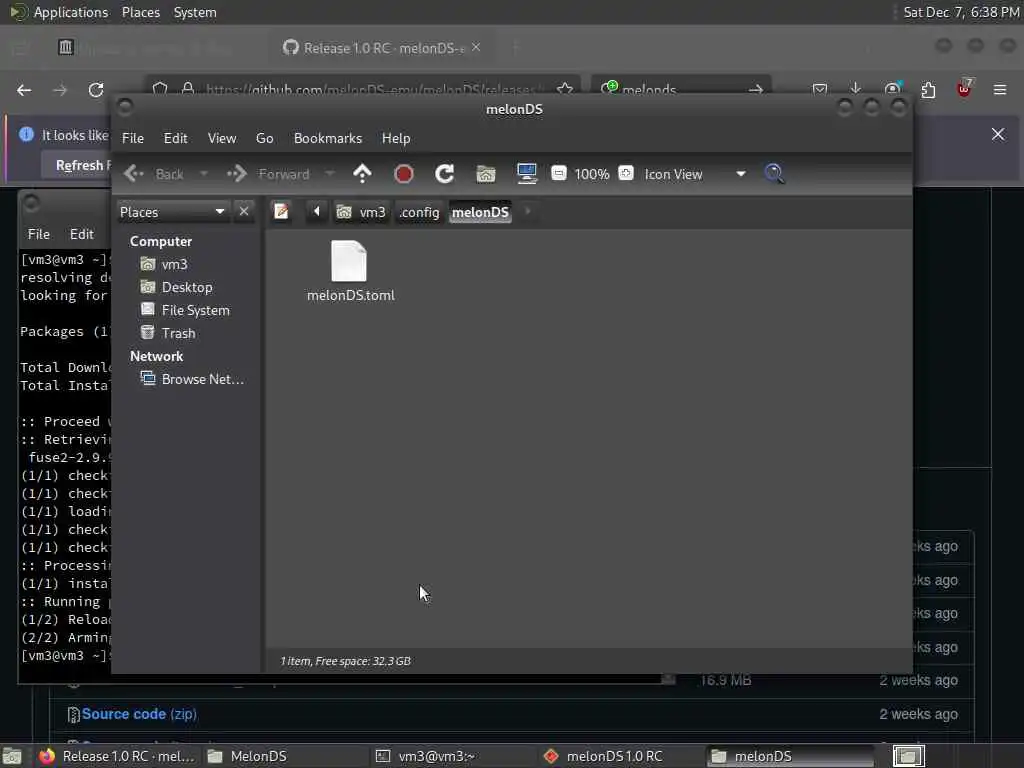Jump to vm3 in the path bar
This screenshot has height=768, width=1024.
[361, 212]
